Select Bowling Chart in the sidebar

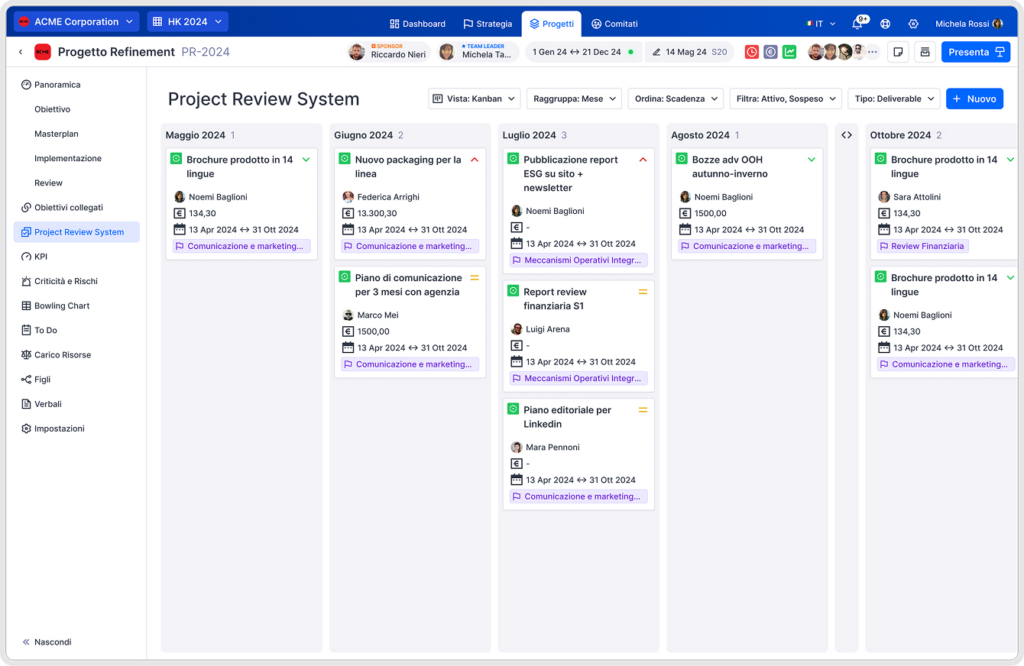(x=62, y=306)
